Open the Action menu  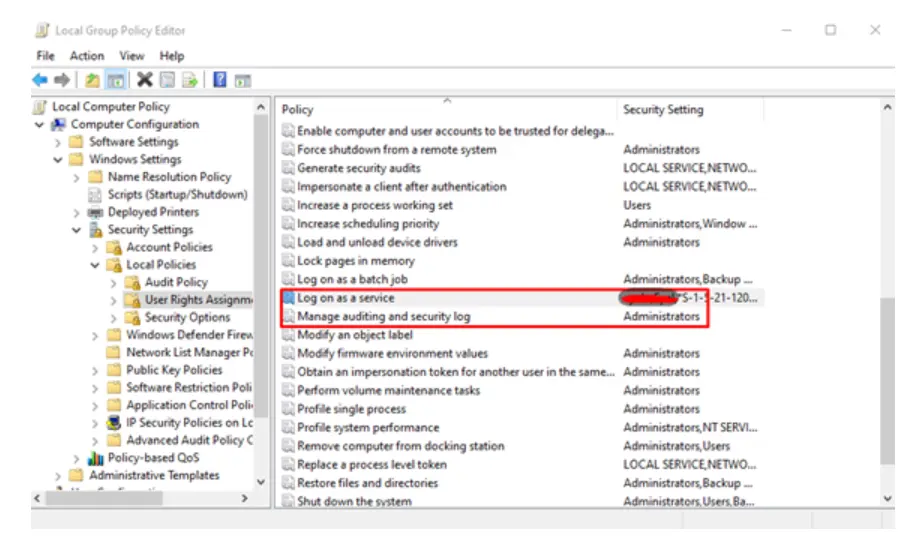86,56
